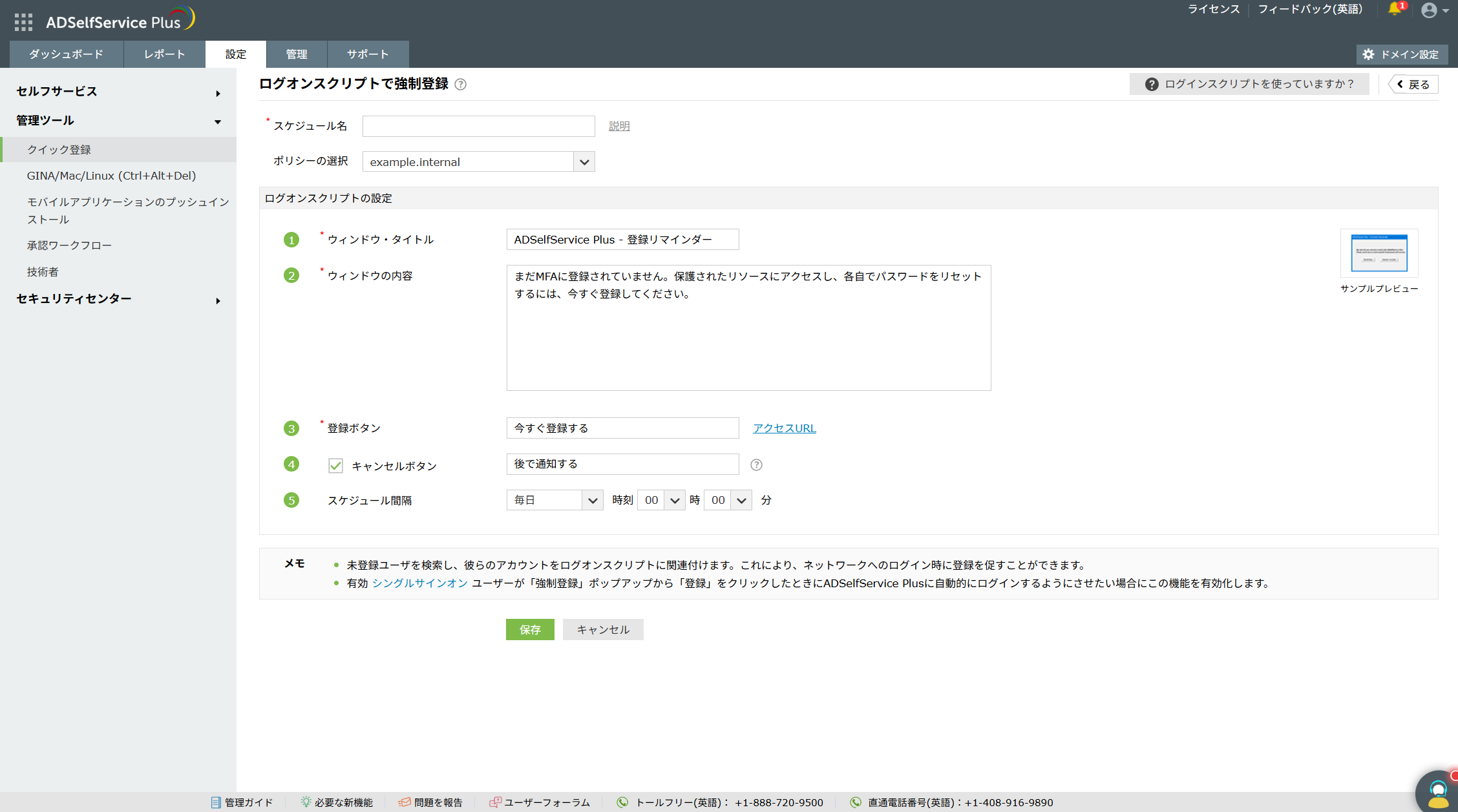The width and height of the screenshot is (1458, 812).
Task: Click the help icon beside page title
Action: 460,85
